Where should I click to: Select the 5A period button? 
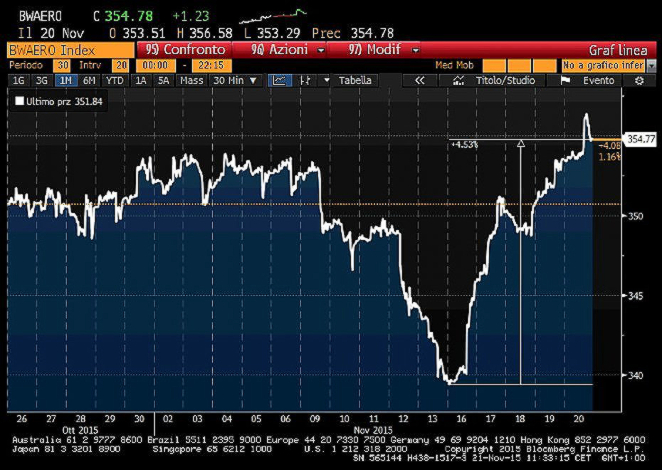pyautogui.click(x=163, y=80)
